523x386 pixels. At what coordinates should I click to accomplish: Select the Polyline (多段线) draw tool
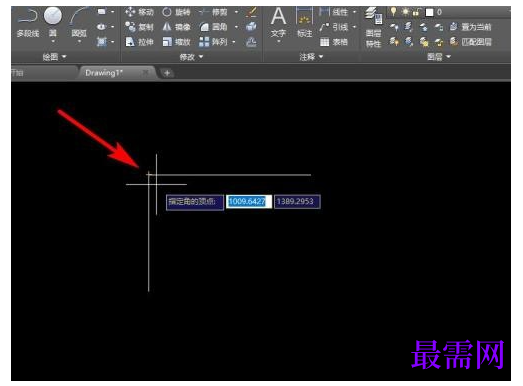coord(28,22)
